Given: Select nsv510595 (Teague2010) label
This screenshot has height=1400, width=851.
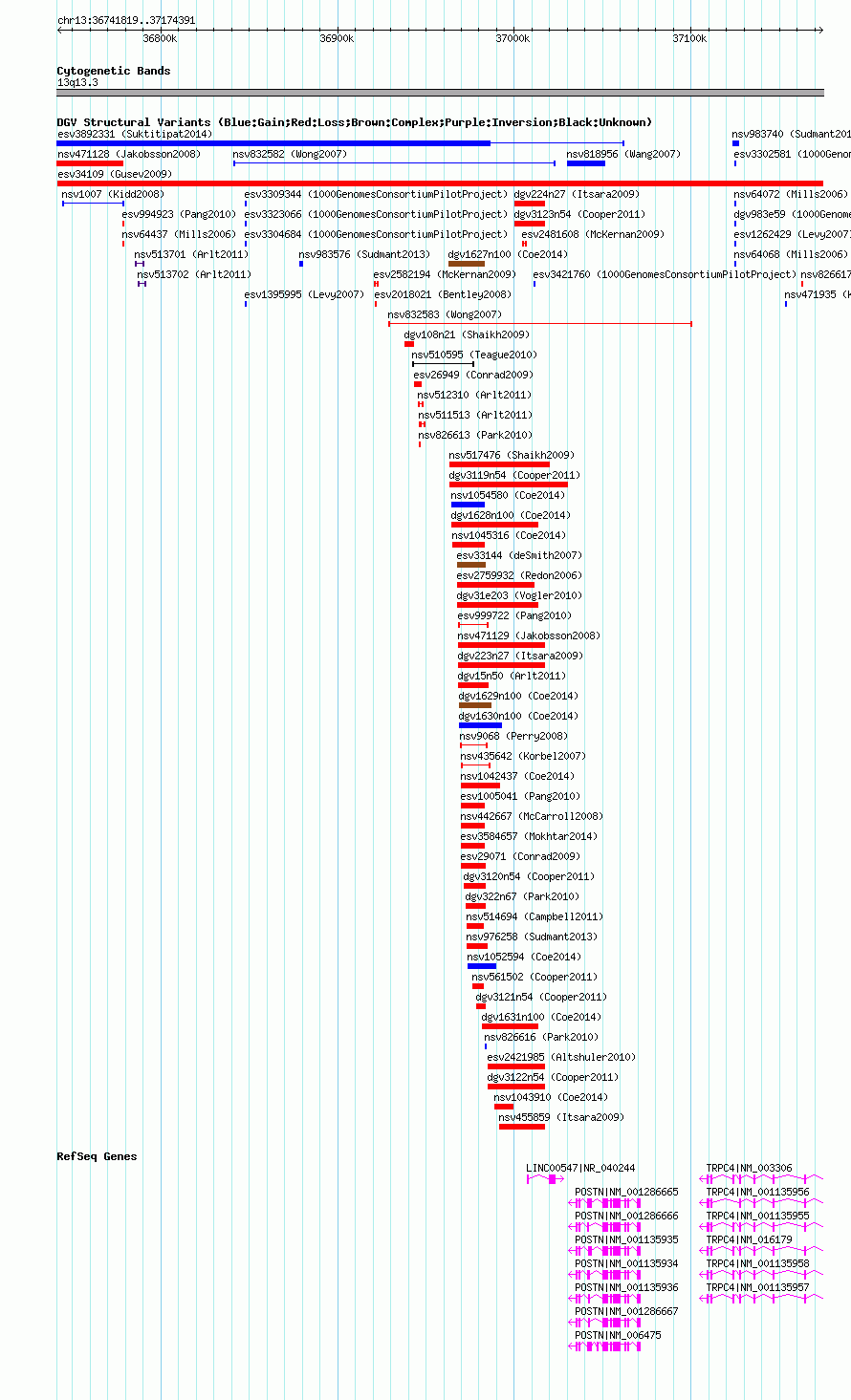Looking at the screenshot, I should [x=474, y=355].
